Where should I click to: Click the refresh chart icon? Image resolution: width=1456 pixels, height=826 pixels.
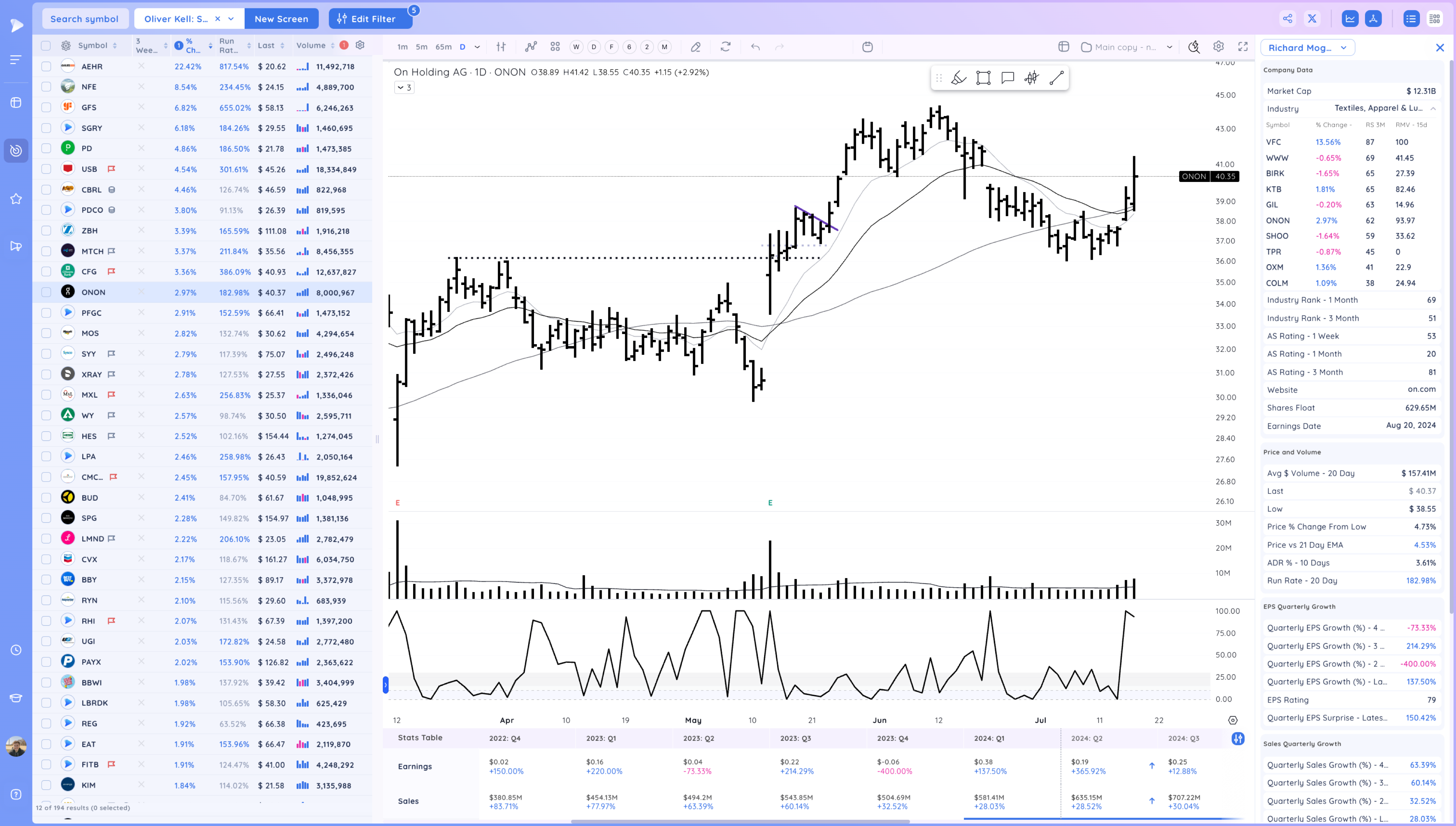click(x=725, y=47)
